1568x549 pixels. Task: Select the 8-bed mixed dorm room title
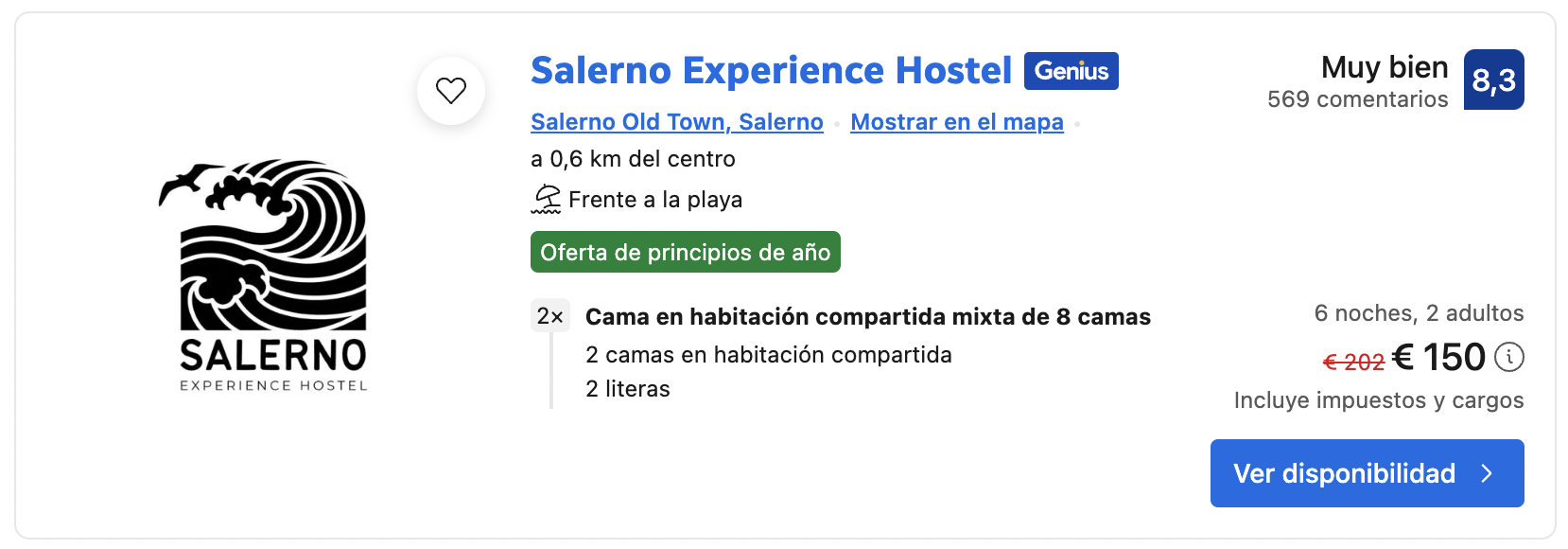(x=867, y=317)
